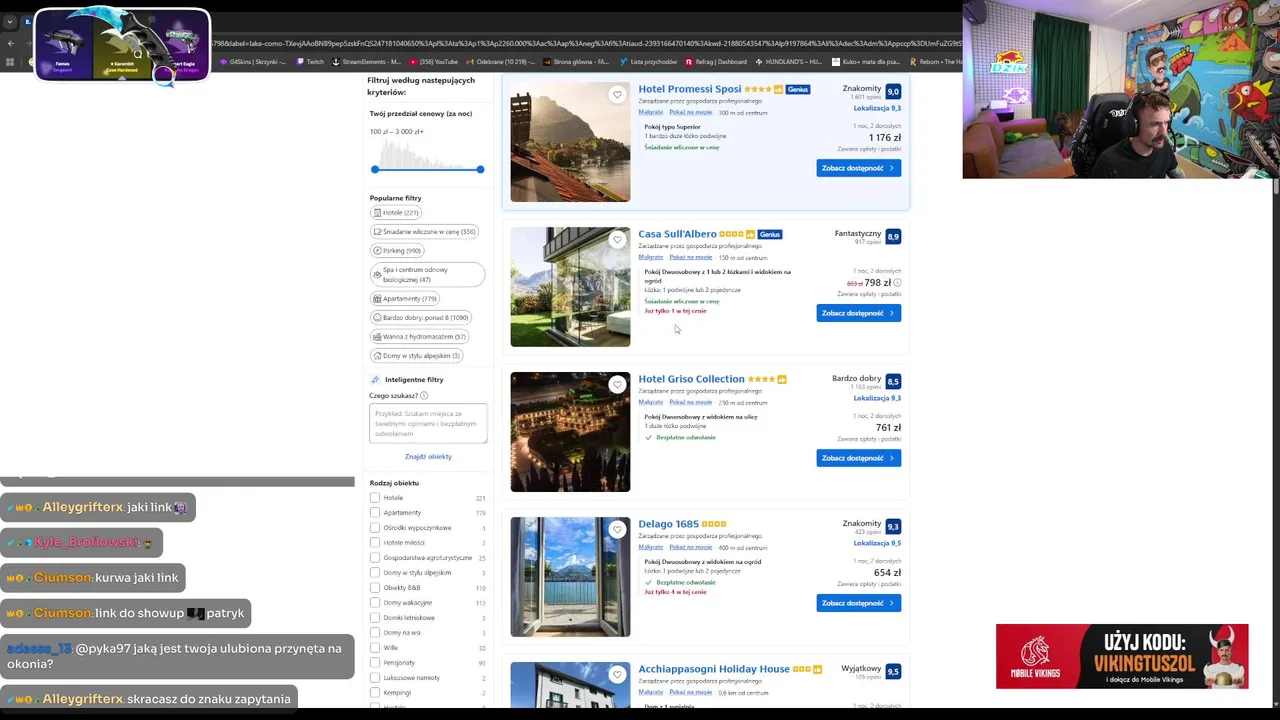Tick the Wille checkbox

[x=375, y=648]
